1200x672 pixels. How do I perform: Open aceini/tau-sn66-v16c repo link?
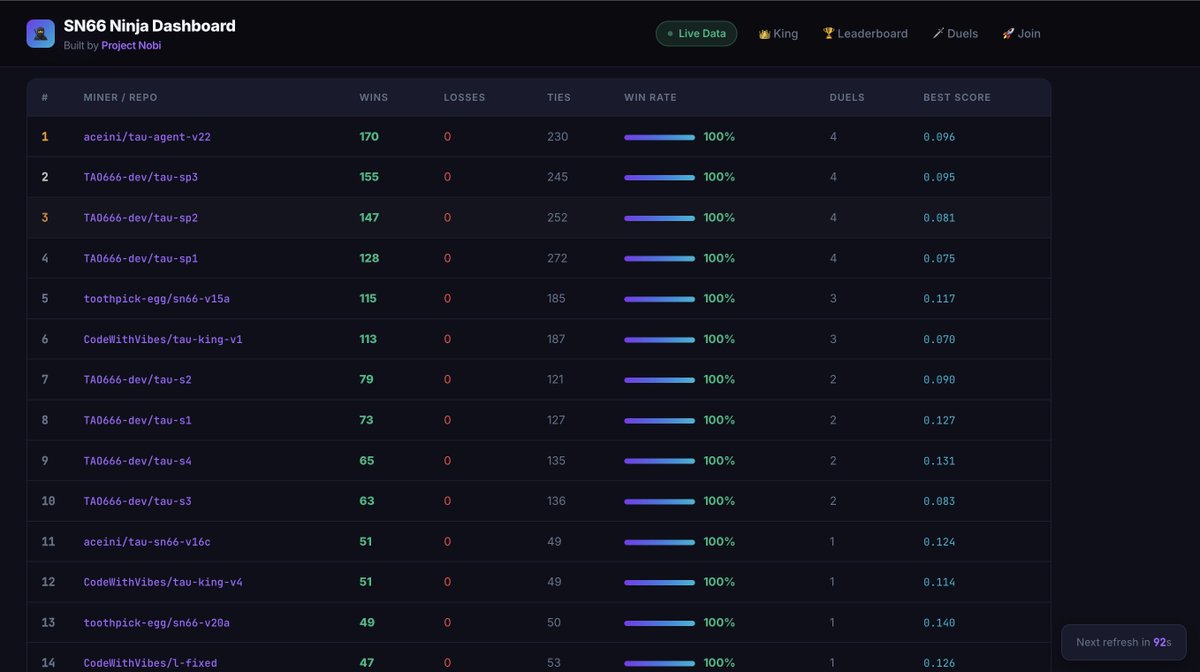coord(147,542)
